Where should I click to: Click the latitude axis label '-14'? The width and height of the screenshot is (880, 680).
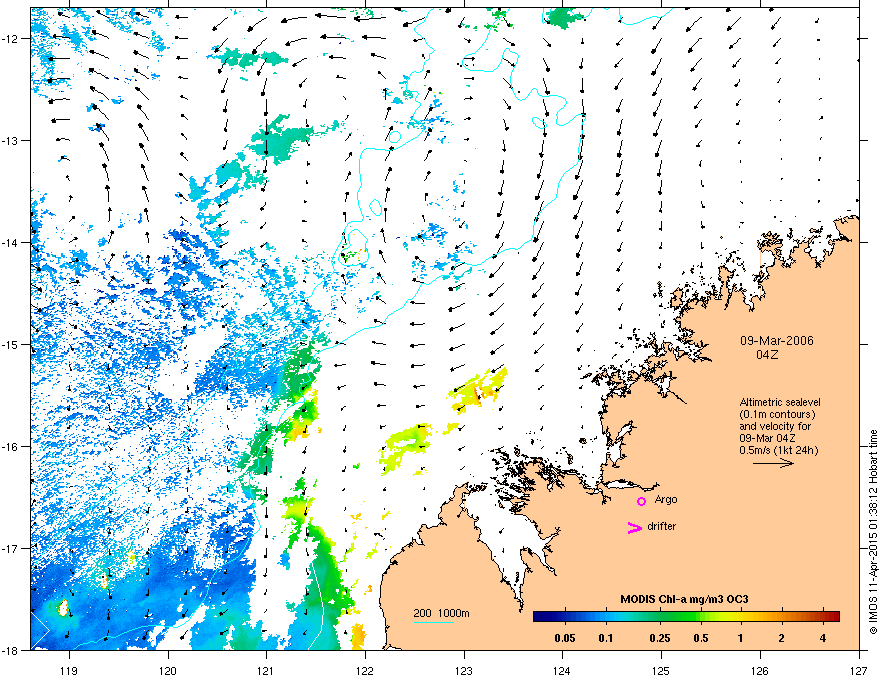[11, 242]
